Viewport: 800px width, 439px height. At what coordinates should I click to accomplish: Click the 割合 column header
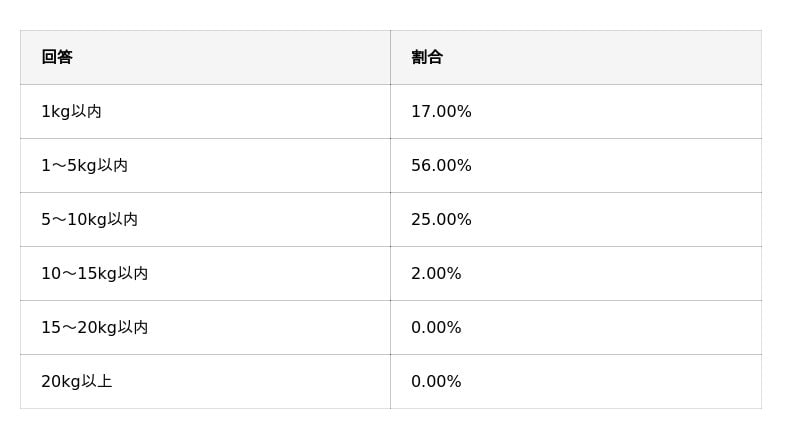[x=427, y=57]
